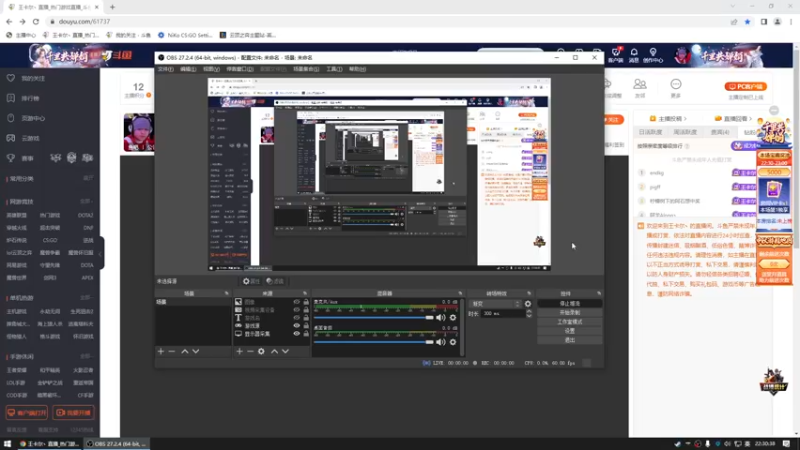Increase the 300 ms transition duration
Image resolution: width=800 pixels, height=450 pixels.
coord(529,311)
